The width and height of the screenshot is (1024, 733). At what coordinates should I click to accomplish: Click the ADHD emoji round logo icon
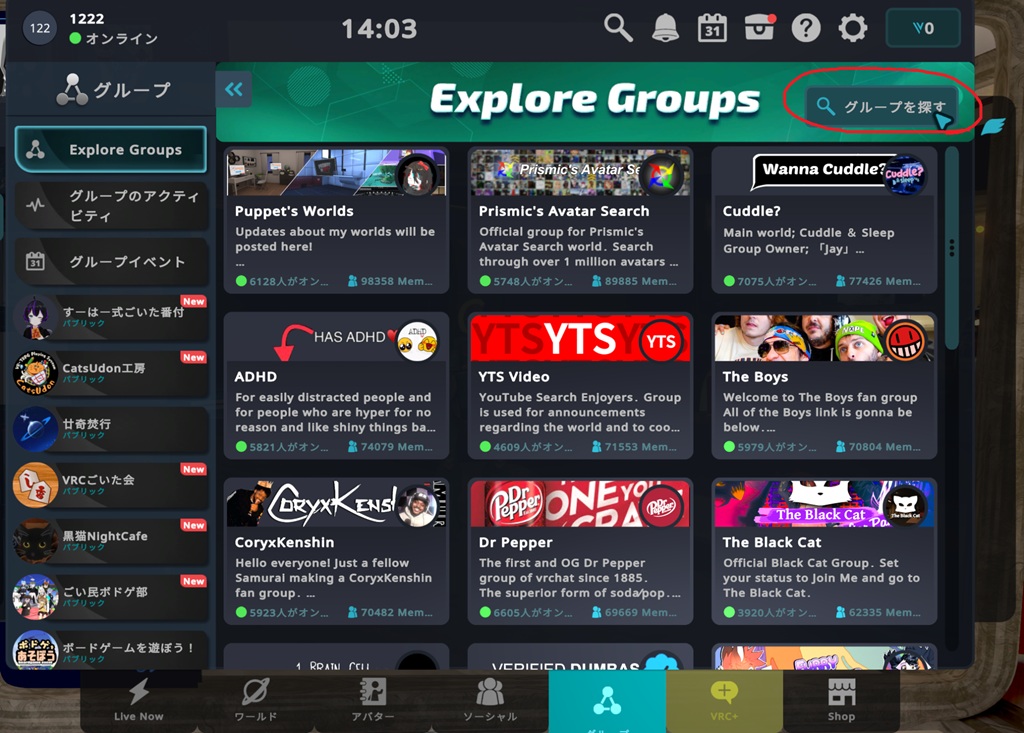click(417, 341)
